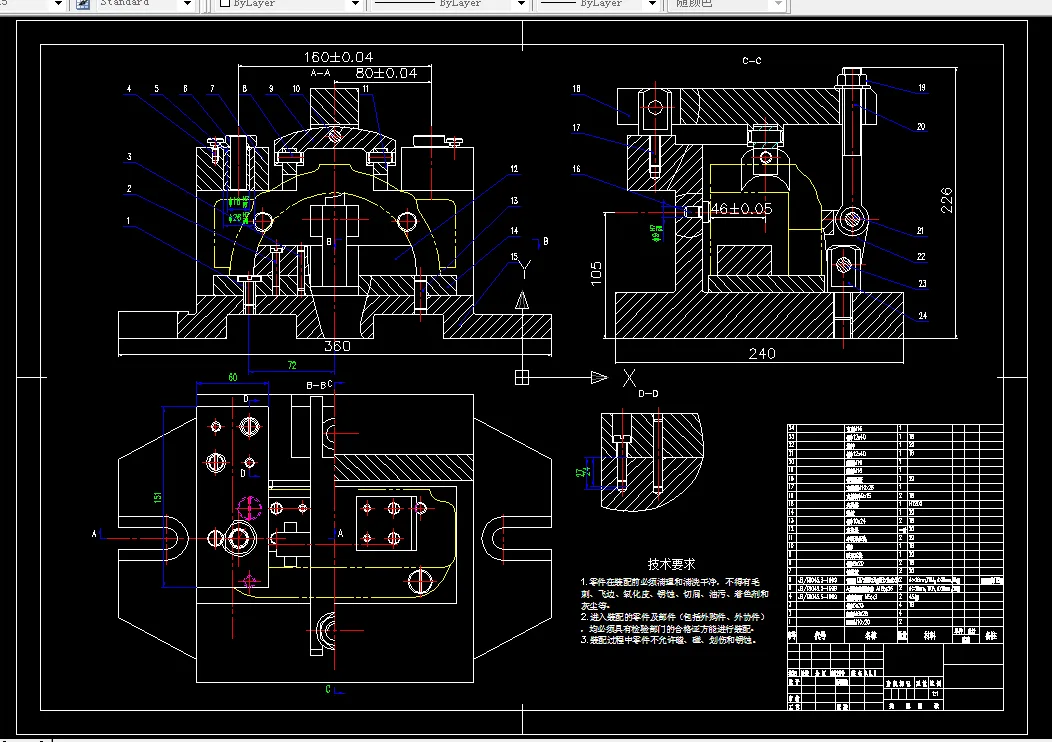Click the B-B section view label
This screenshot has width=1052, height=742.
pyautogui.click(x=316, y=385)
